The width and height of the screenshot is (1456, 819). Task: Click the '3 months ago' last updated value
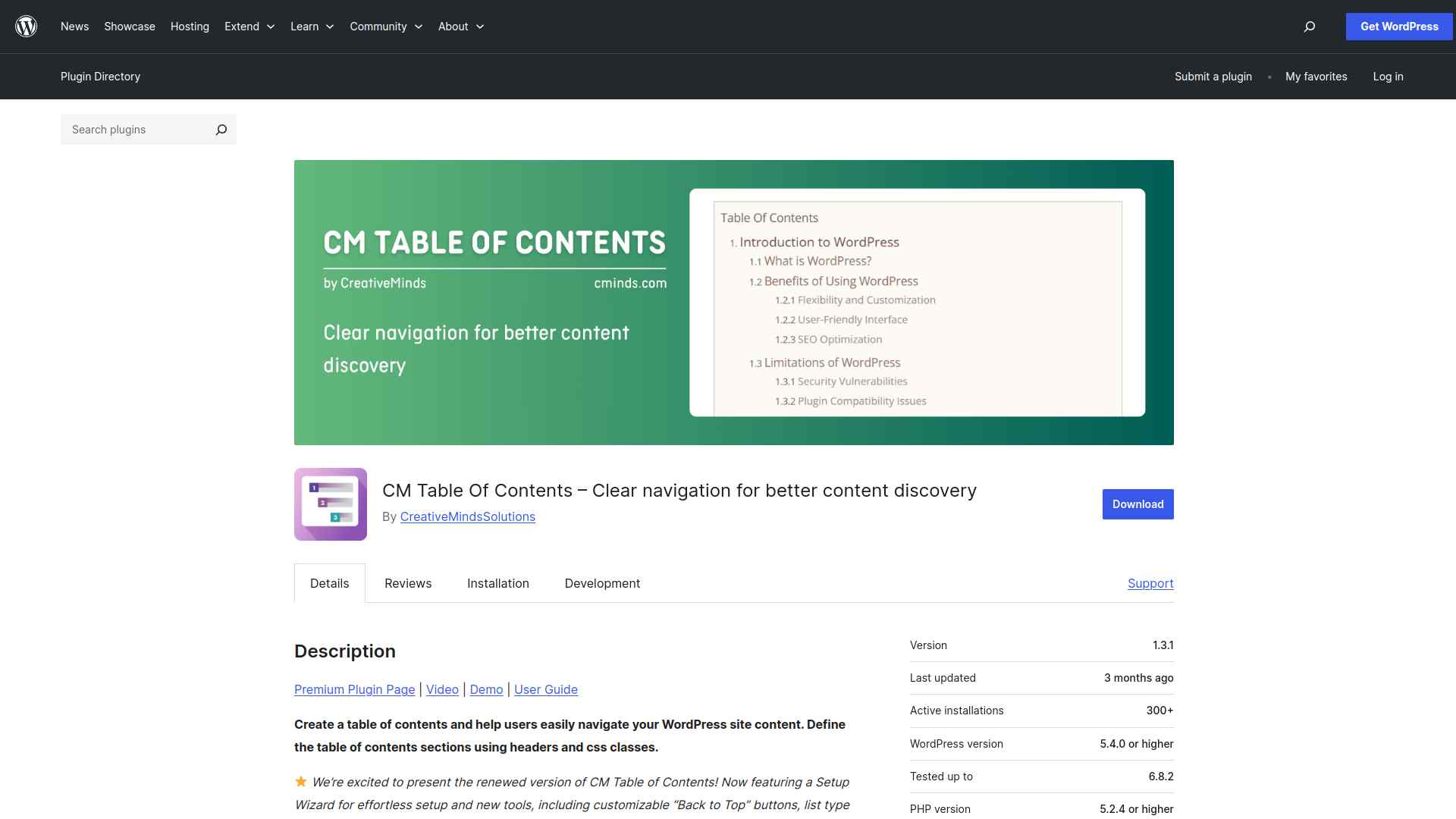[x=1139, y=678]
